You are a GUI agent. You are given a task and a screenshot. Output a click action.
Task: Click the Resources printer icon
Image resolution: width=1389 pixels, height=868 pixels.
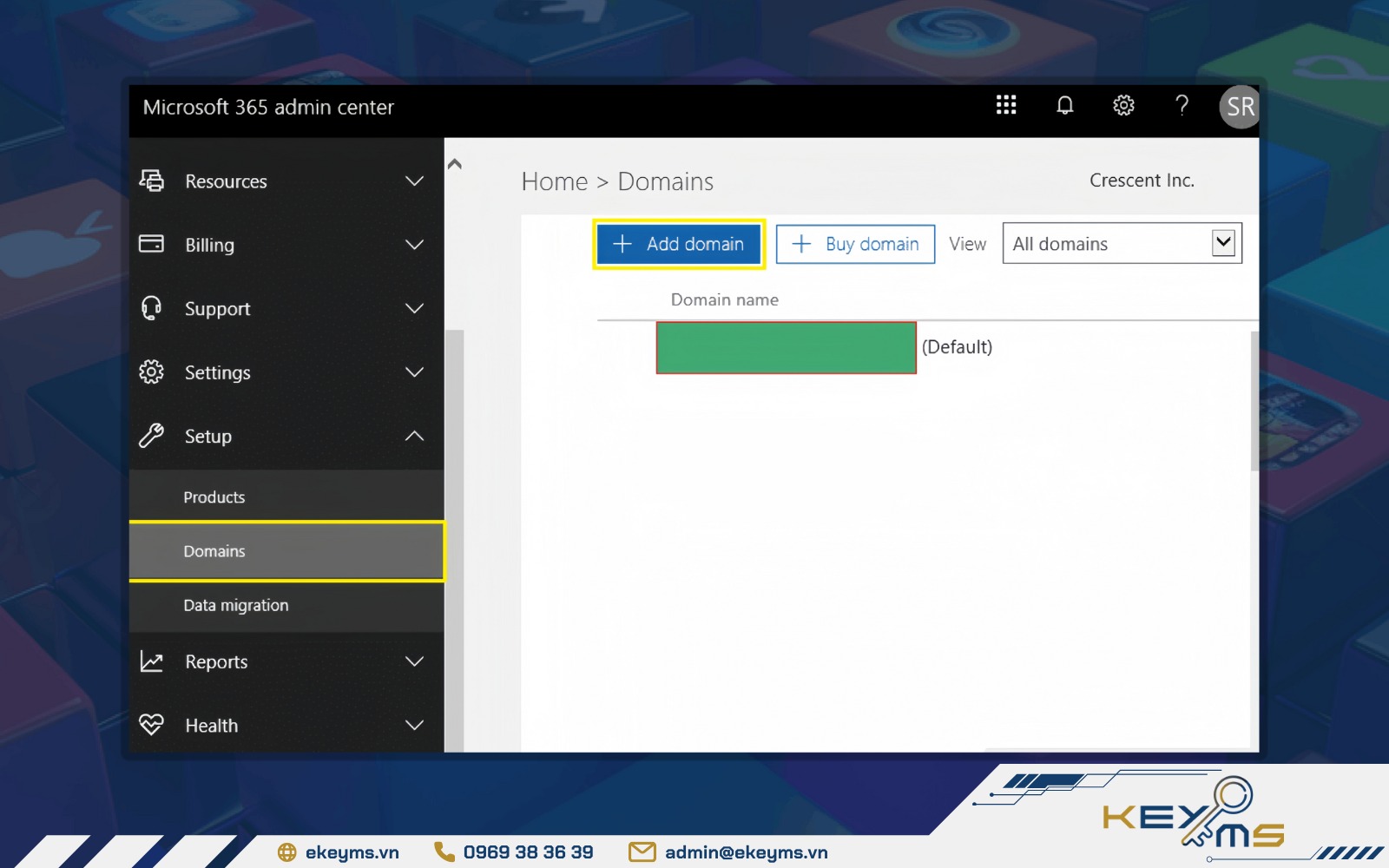point(152,181)
